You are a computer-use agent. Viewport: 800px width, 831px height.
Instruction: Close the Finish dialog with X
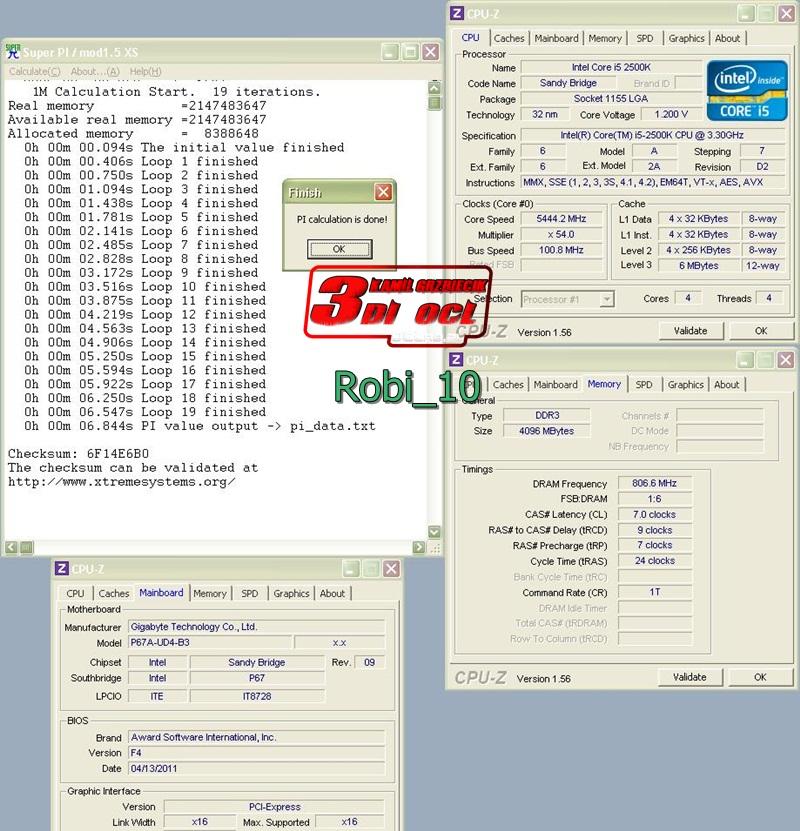(383, 192)
